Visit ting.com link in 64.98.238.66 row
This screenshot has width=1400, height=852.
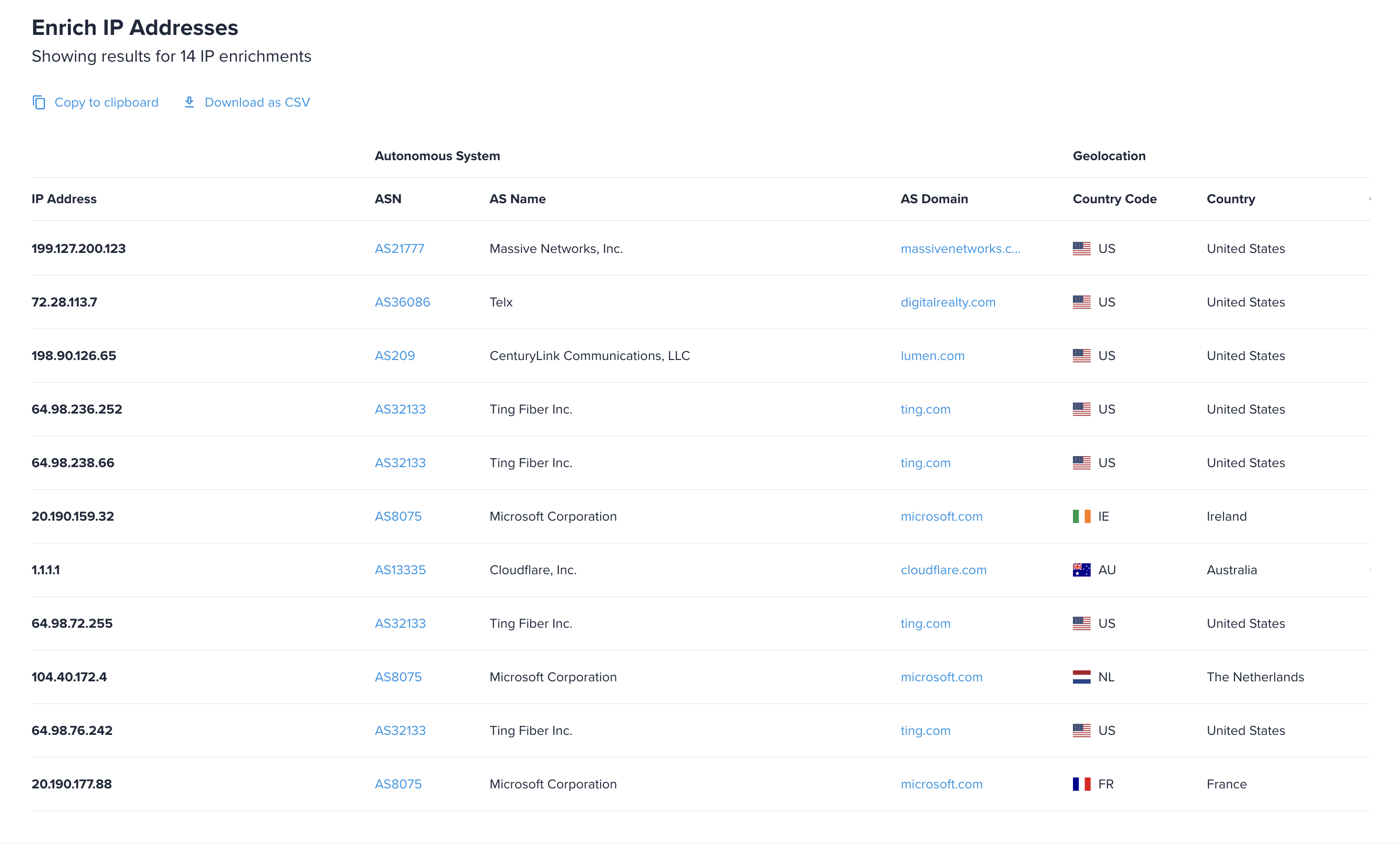pos(926,463)
